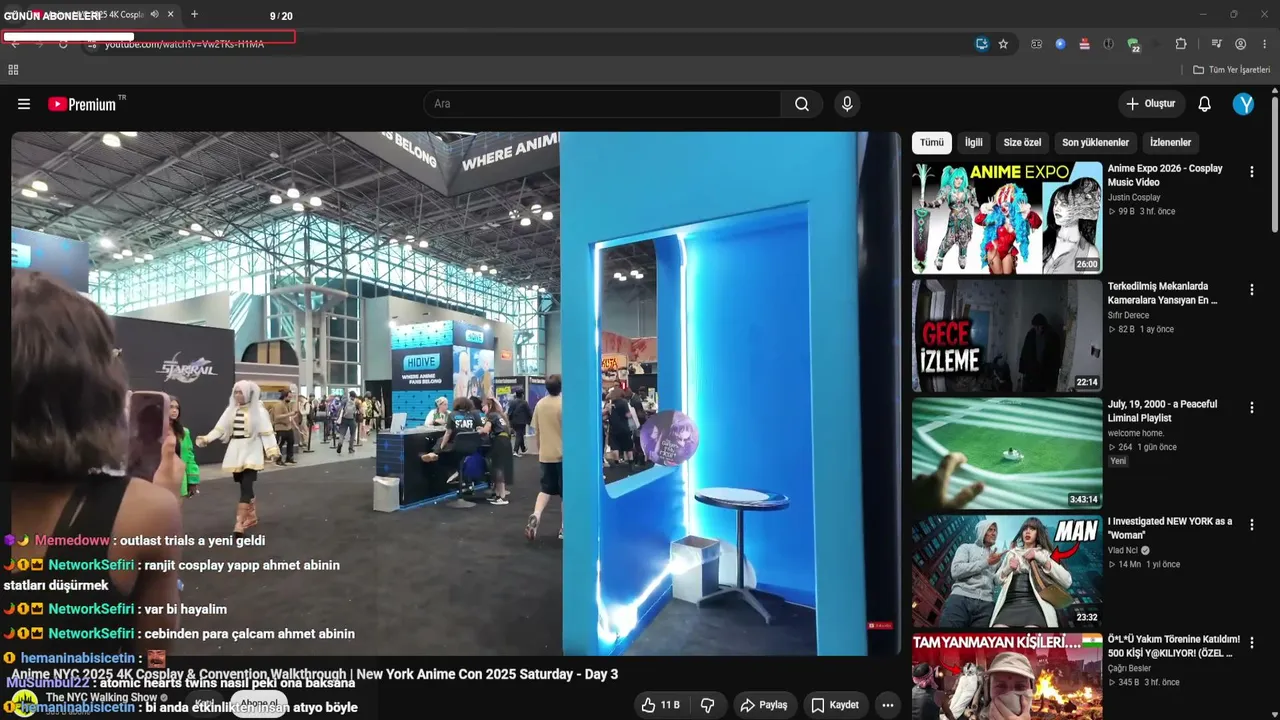Screen dimensions: 1280x720
Task: Open Tam Yanmayan Kişileri video thumbnail
Action: coord(1007,676)
